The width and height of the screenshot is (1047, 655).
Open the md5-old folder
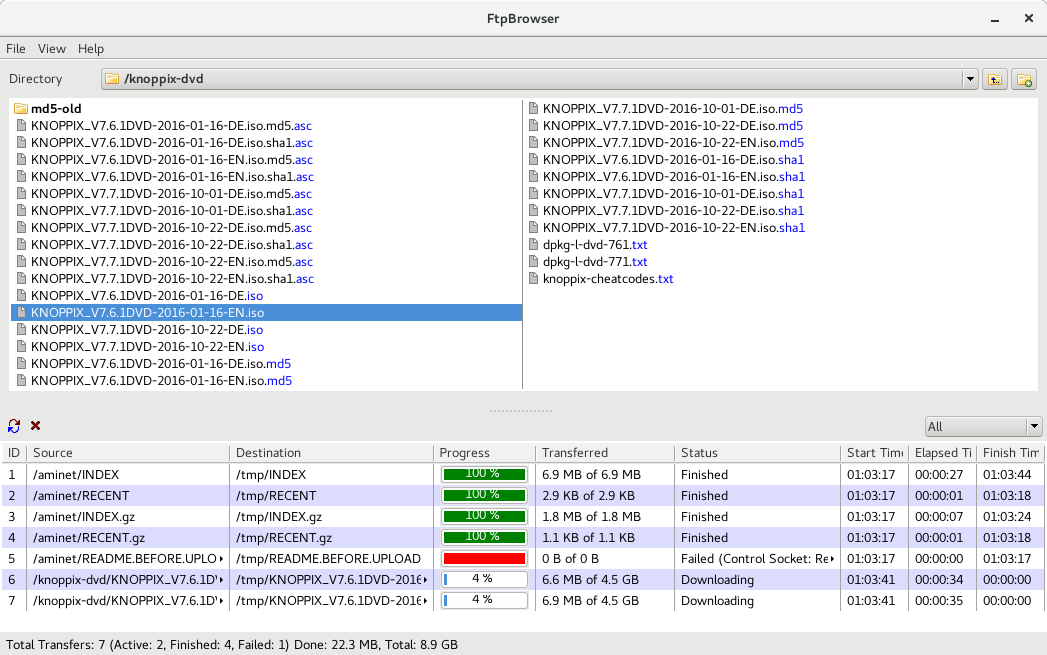coord(56,109)
